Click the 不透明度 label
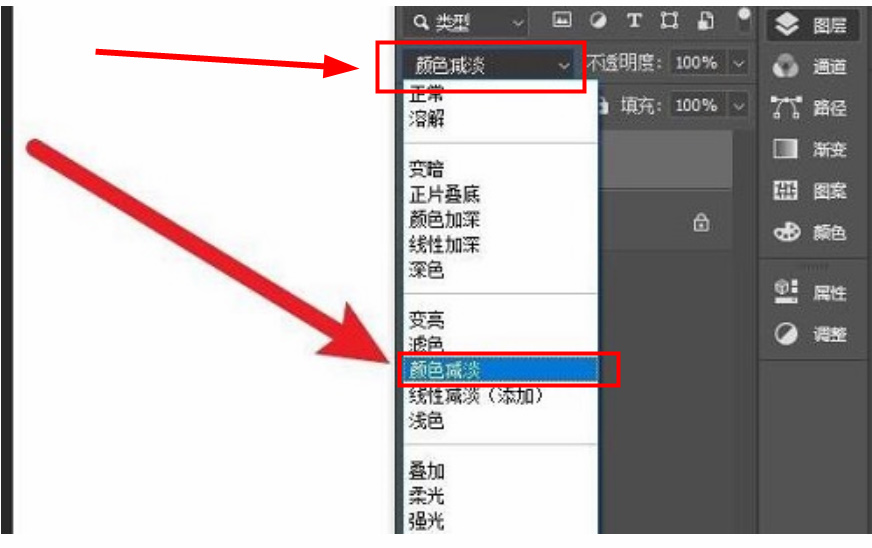Screen dimensions: 872x548 click(x=625, y=63)
